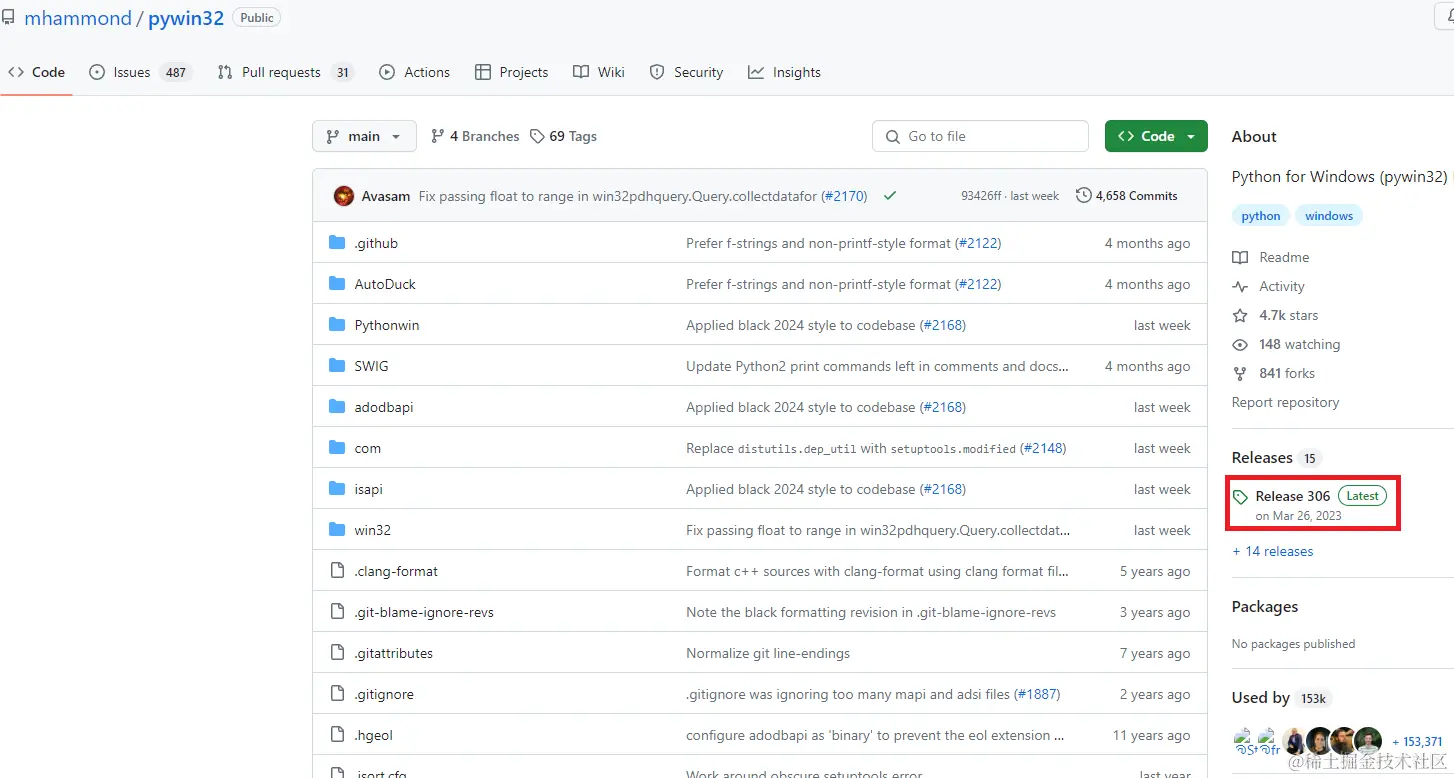This screenshot has height=778, width=1454.
Task: Click the Pythonwin folder icon
Action: tap(337, 325)
